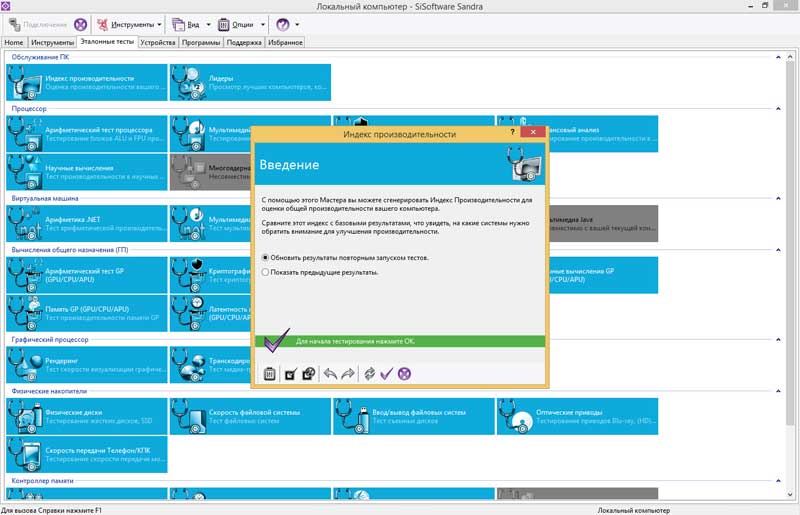Open Арифметический тест GP tile
Screen dimensions: 800x515
87,275
